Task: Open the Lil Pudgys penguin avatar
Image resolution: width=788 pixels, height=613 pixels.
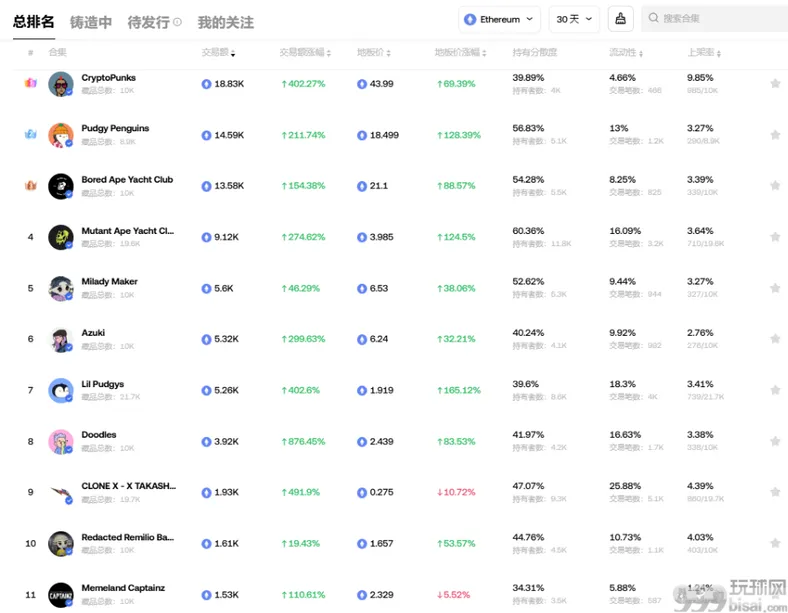Action: (61, 390)
